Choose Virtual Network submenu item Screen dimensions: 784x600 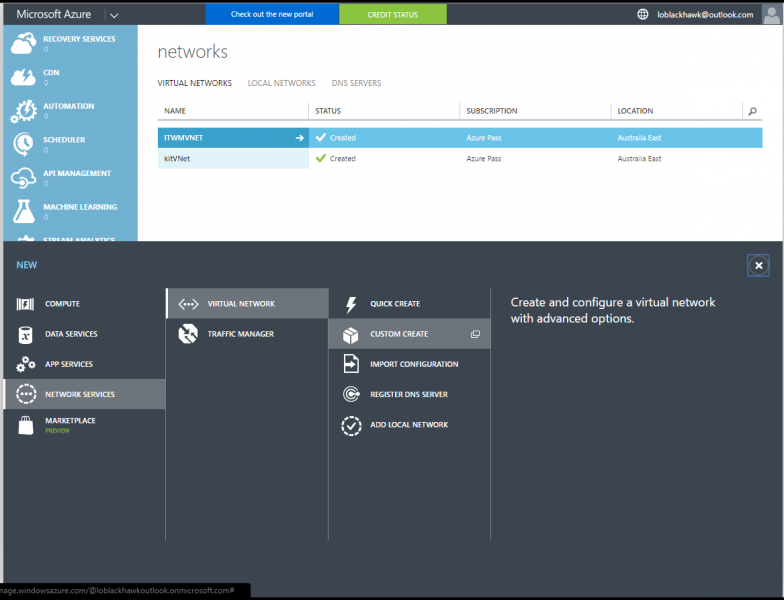pos(247,304)
